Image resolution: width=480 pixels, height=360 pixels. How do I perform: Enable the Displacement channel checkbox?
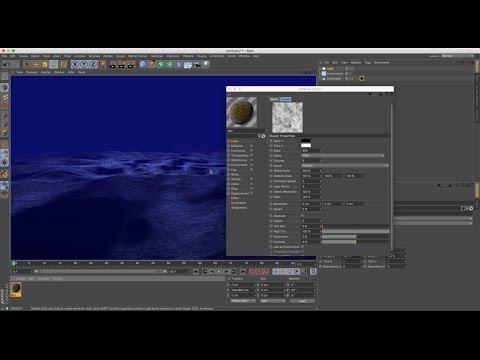point(251,193)
